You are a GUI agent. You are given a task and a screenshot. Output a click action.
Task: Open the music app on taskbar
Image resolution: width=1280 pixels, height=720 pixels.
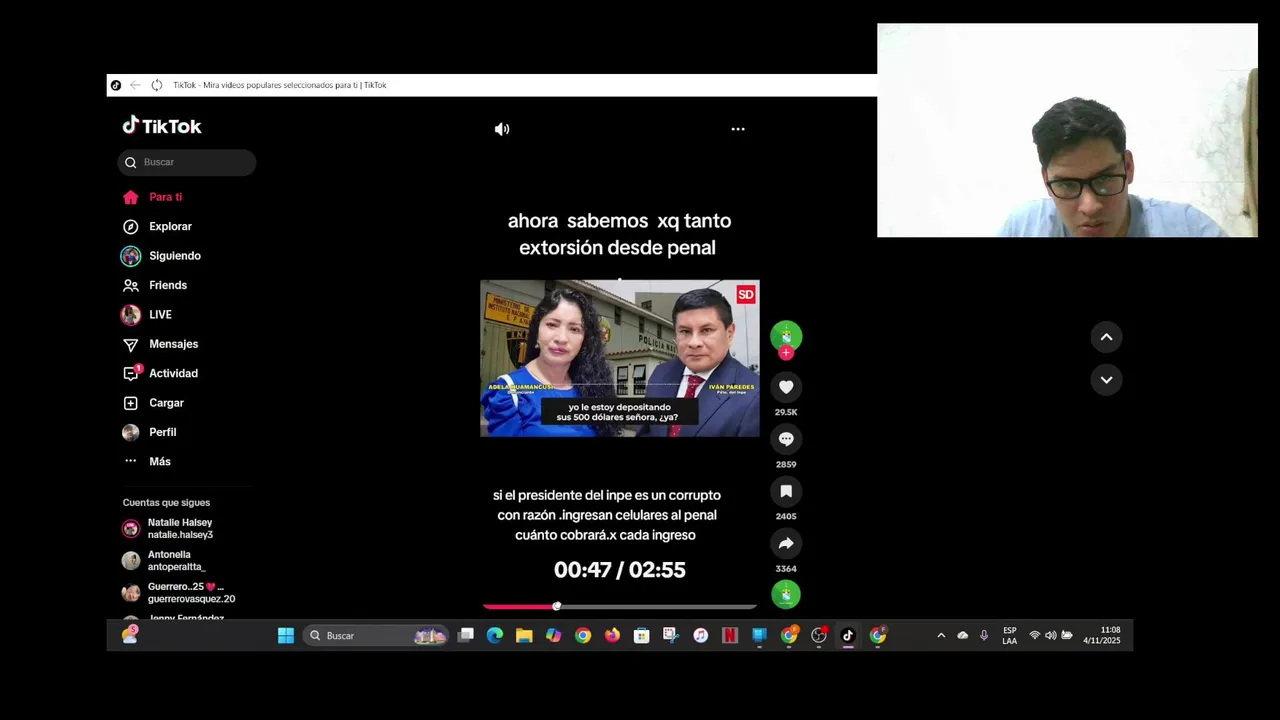(x=701, y=635)
